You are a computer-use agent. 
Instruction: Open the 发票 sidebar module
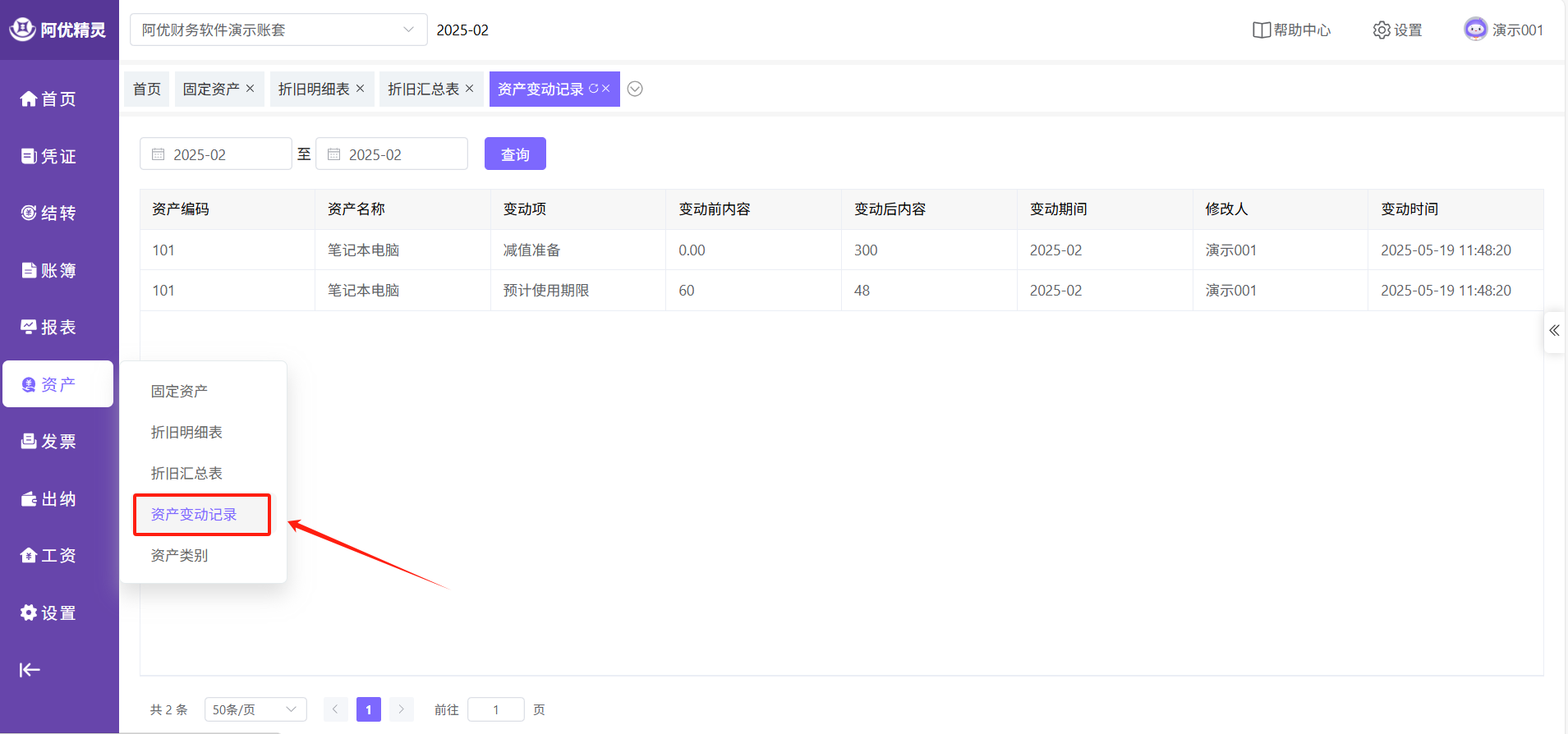[x=48, y=442]
